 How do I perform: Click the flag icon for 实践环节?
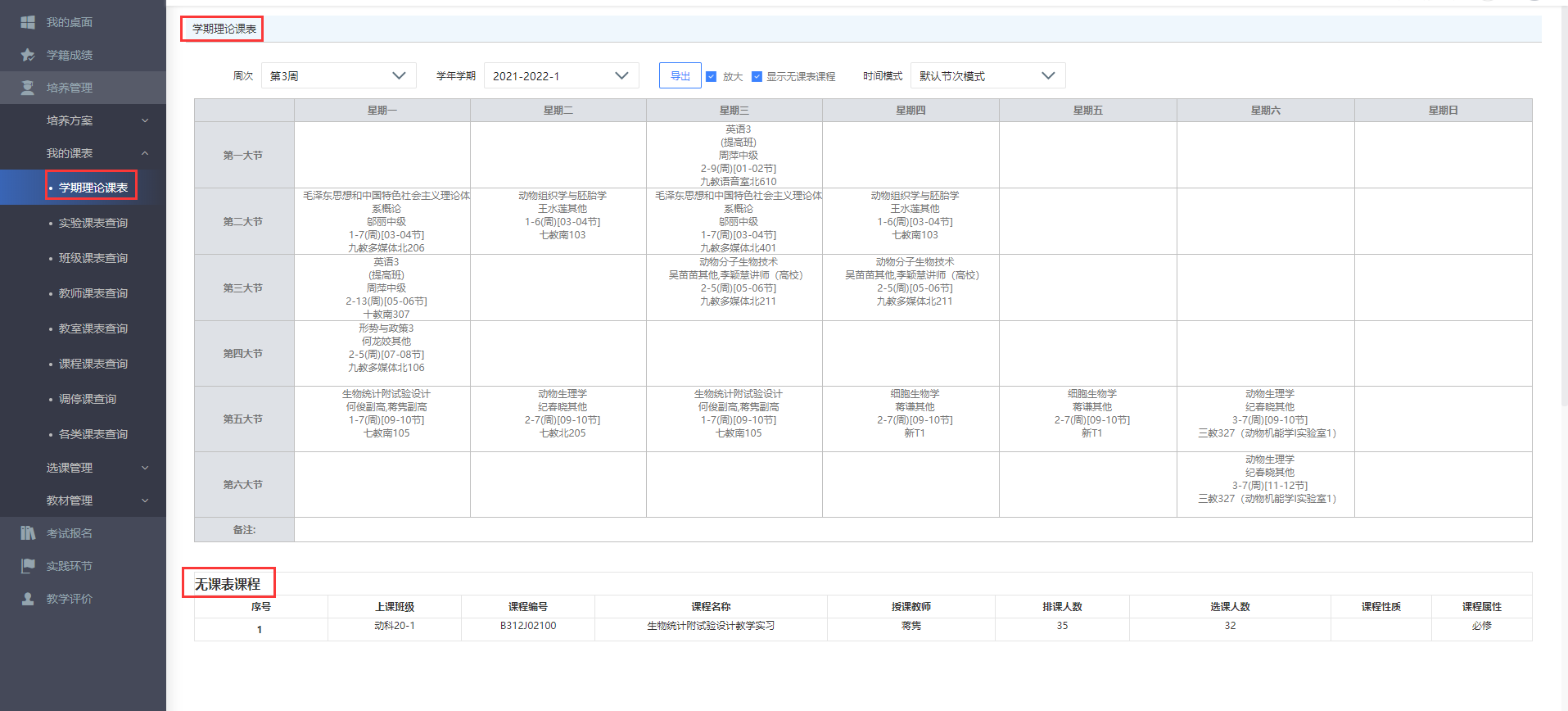[x=28, y=566]
